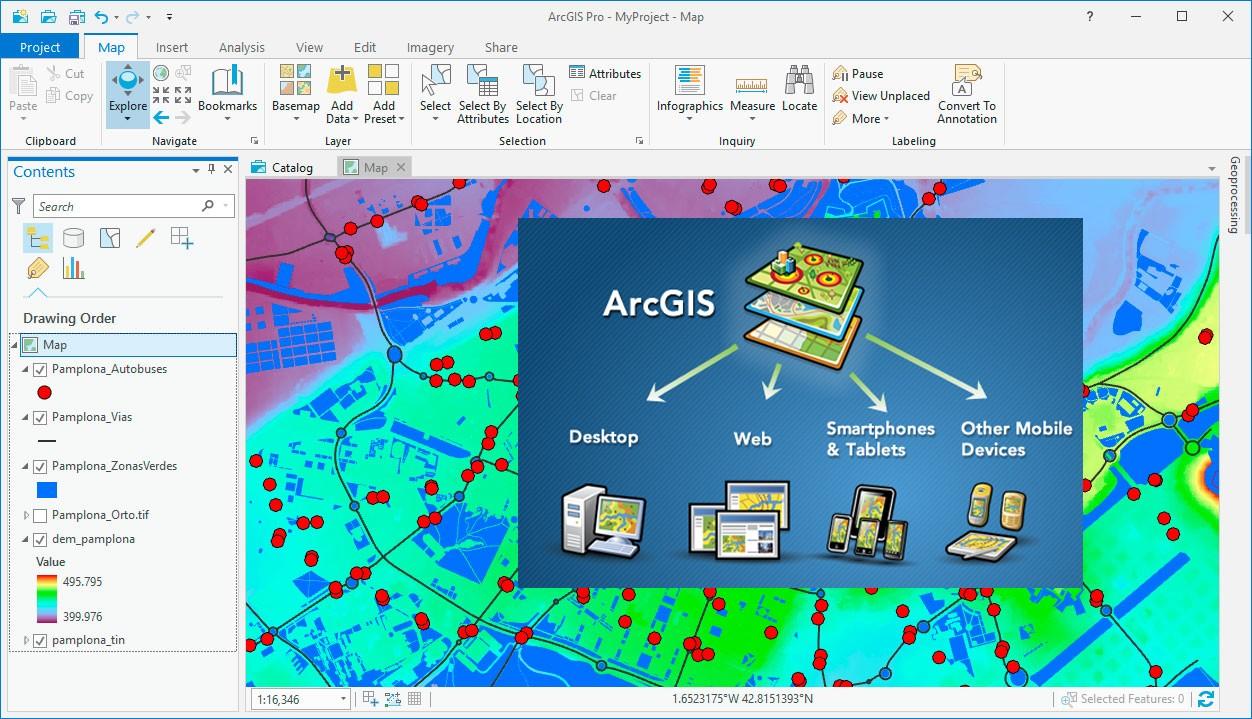Viewport: 1252px width, 719px height.
Task: Collapse the Map tree node
Action: (x=15, y=345)
